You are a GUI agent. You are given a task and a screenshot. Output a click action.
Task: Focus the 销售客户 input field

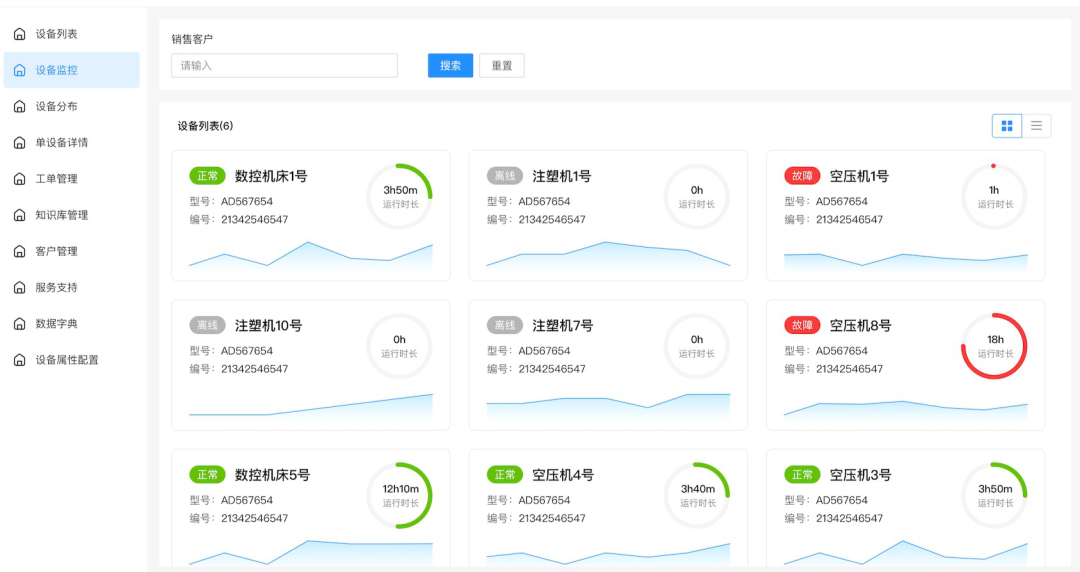pyautogui.click(x=284, y=66)
